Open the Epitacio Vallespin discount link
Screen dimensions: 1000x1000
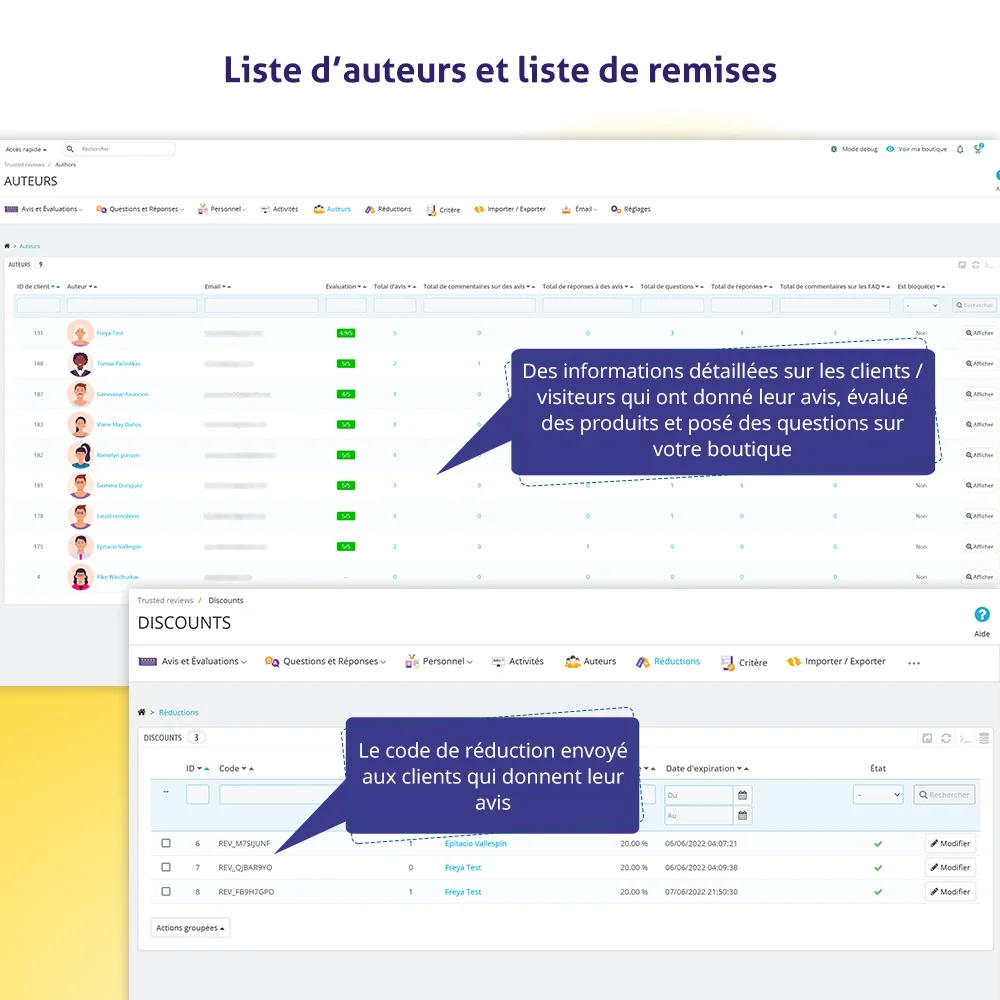pos(475,843)
